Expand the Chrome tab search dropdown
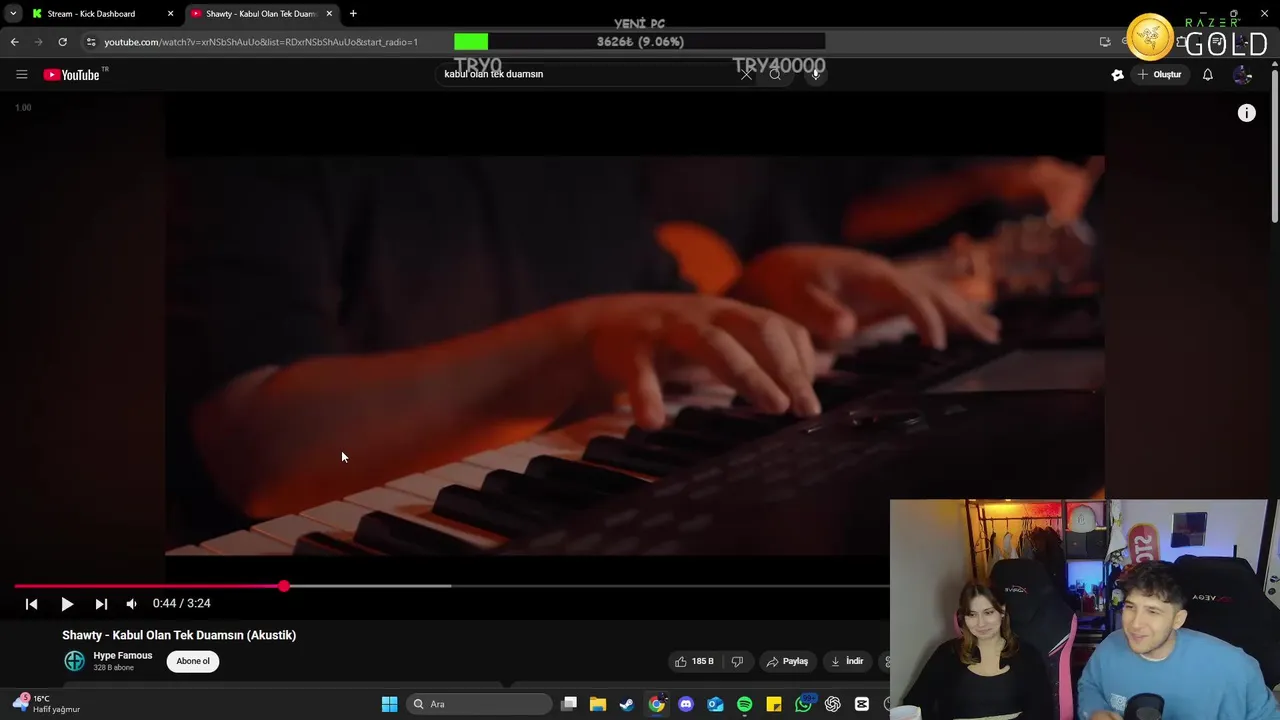 (x=12, y=14)
